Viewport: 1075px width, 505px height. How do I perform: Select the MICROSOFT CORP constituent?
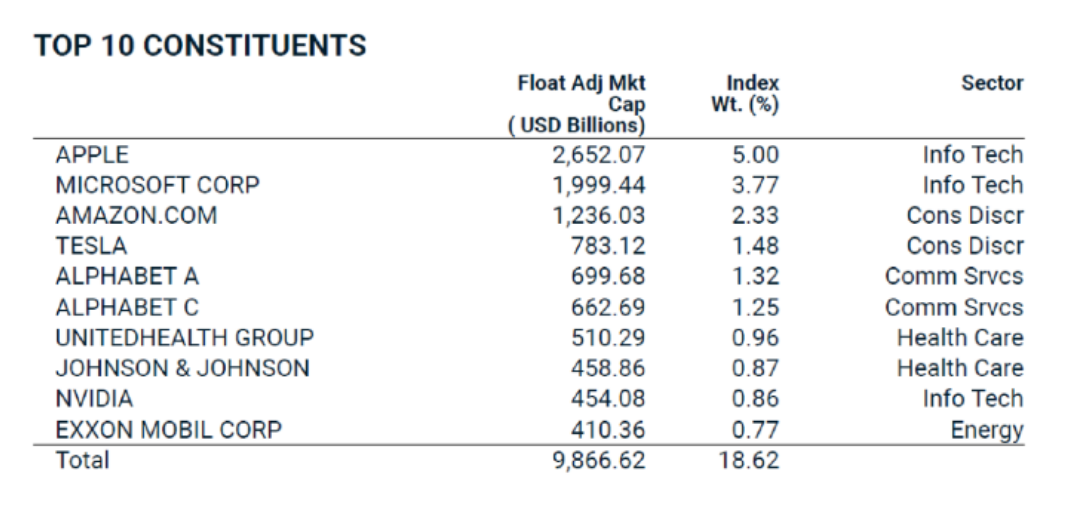157,185
